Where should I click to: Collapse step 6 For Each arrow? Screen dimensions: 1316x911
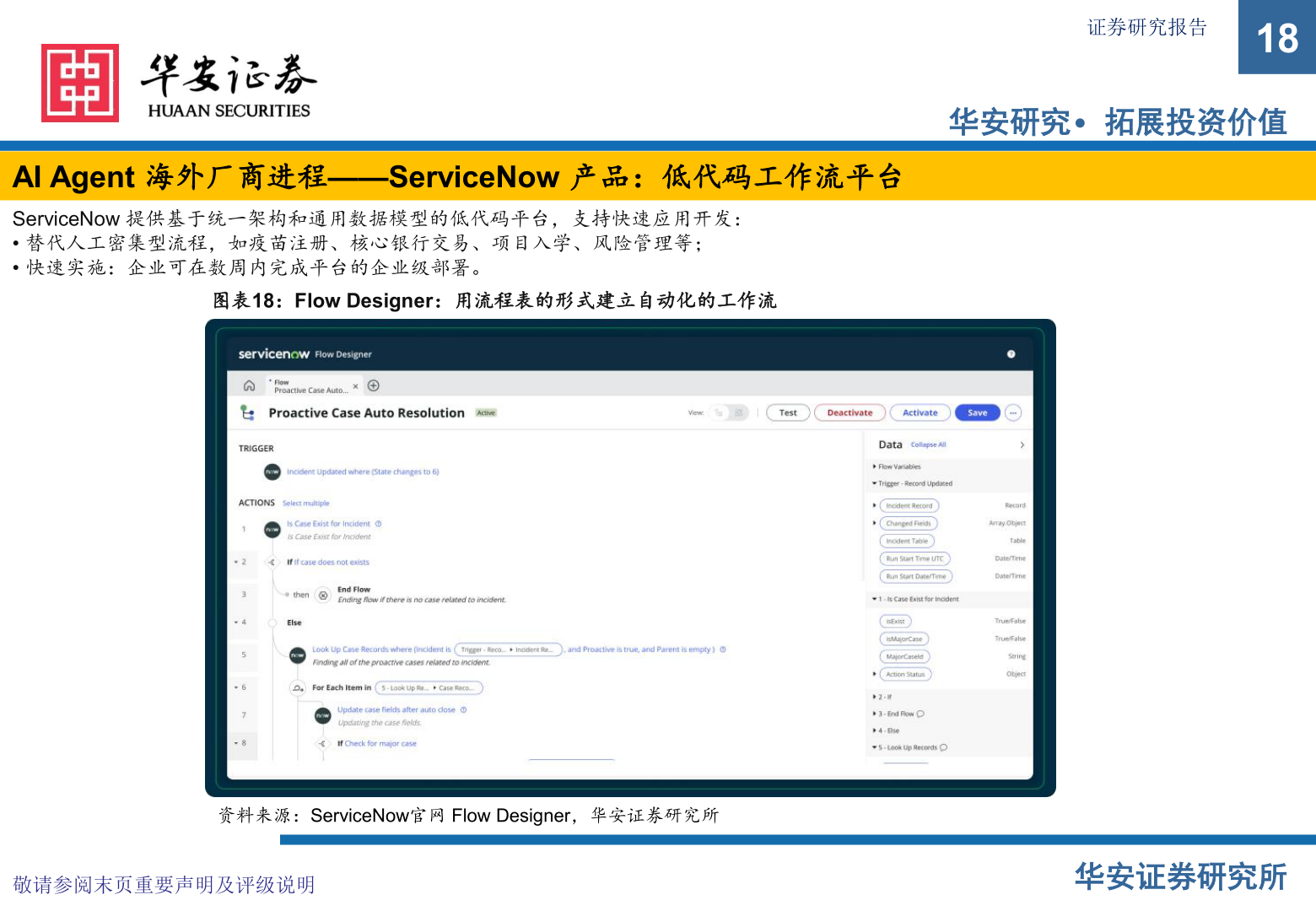click(x=236, y=687)
